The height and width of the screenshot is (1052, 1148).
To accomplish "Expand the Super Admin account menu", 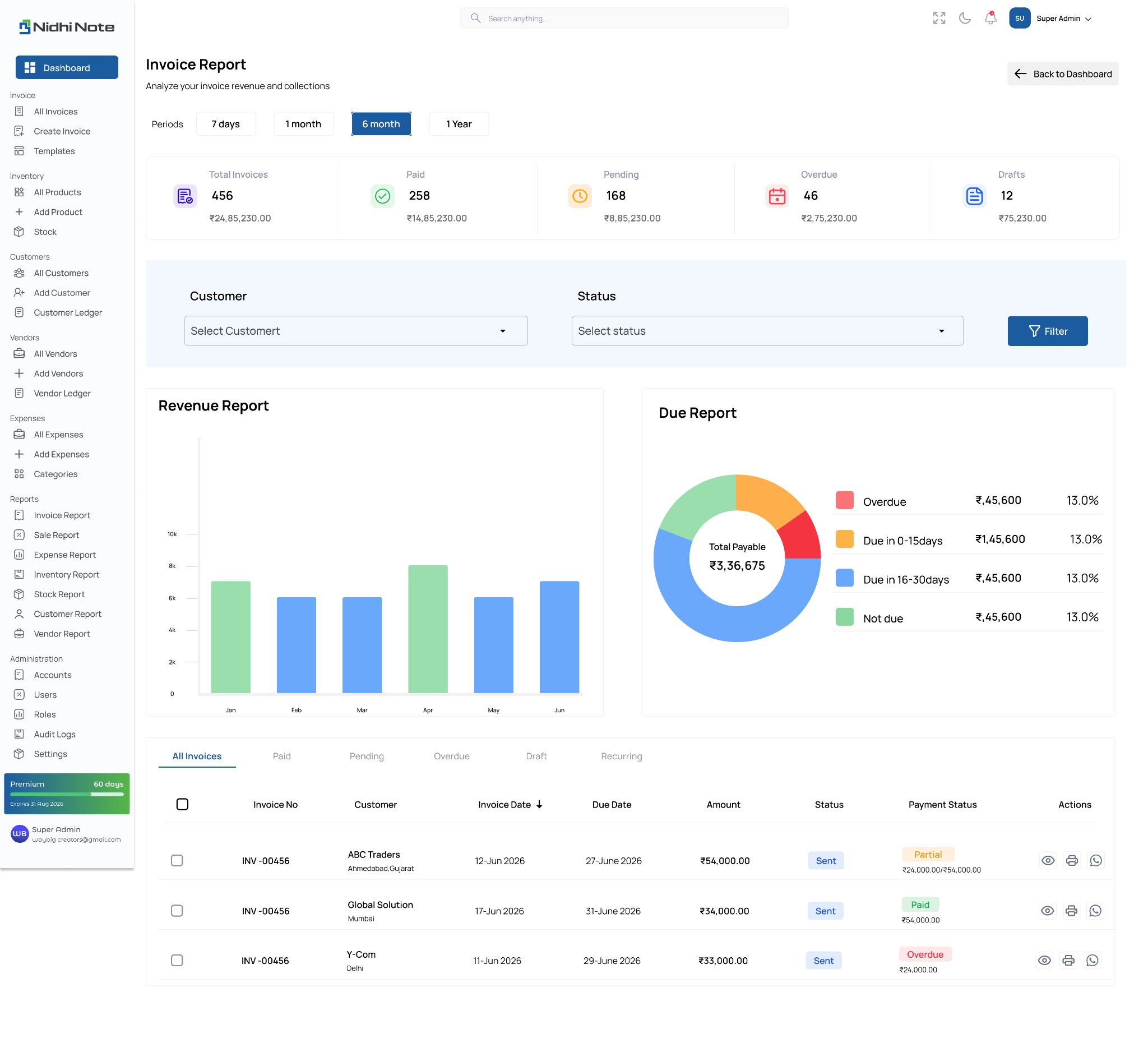I will click(1063, 19).
